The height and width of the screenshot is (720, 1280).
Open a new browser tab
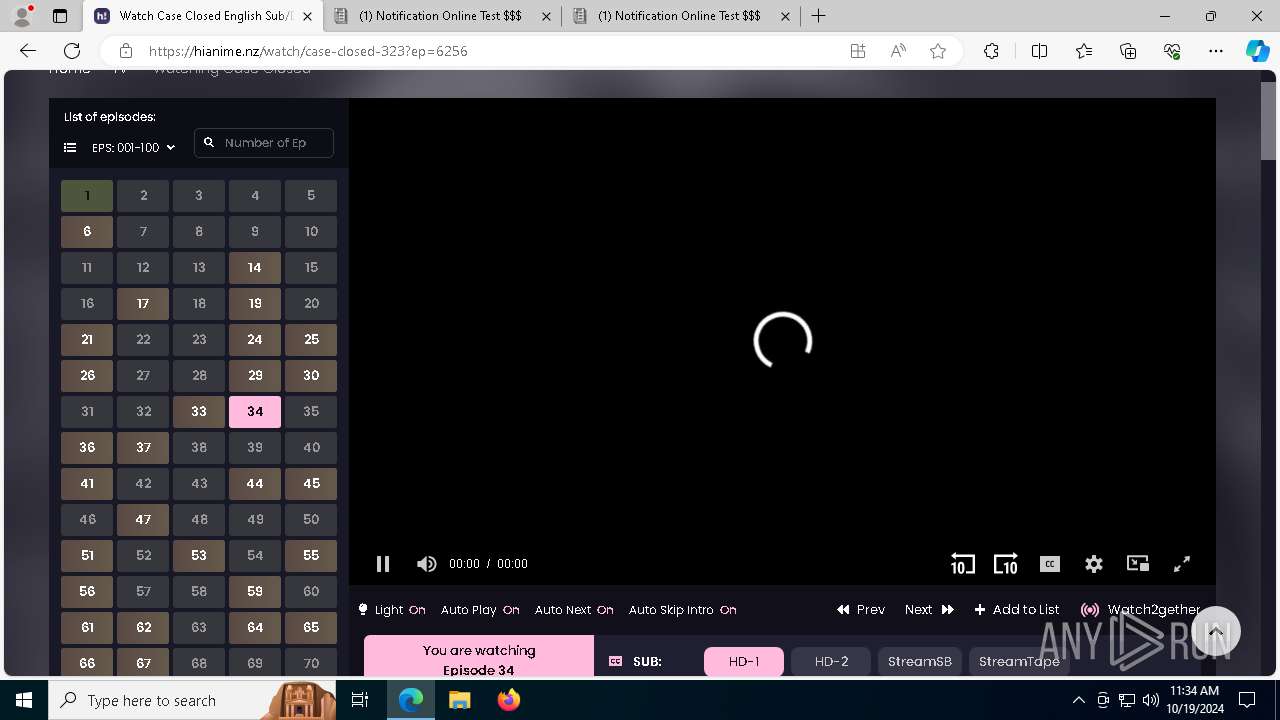coord(818,16)
